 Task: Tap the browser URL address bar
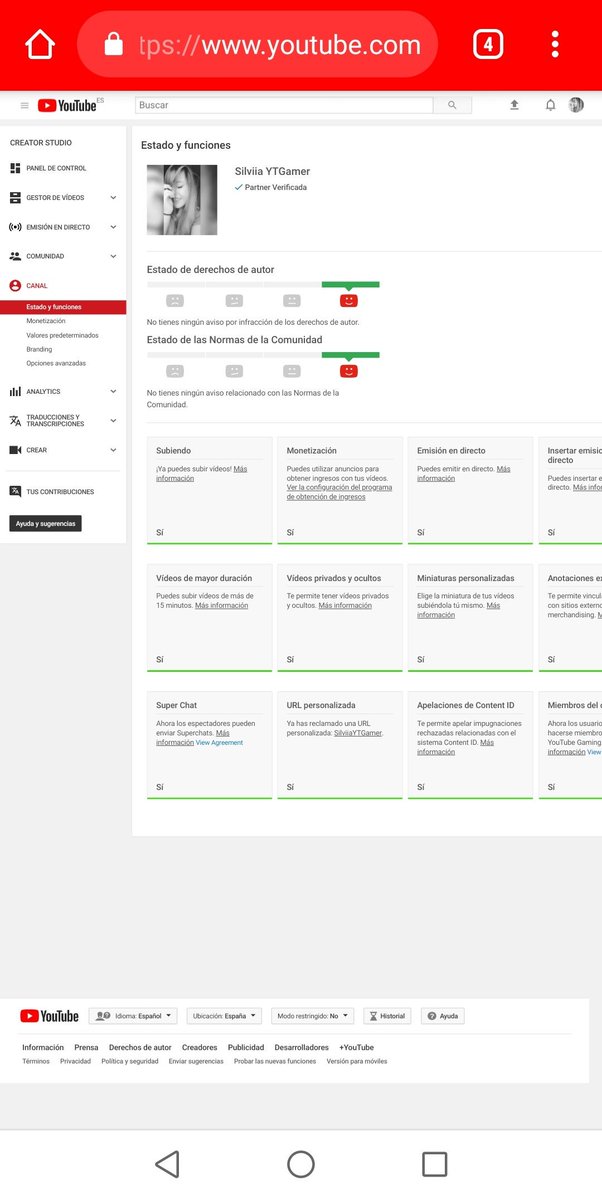(256, 45)
